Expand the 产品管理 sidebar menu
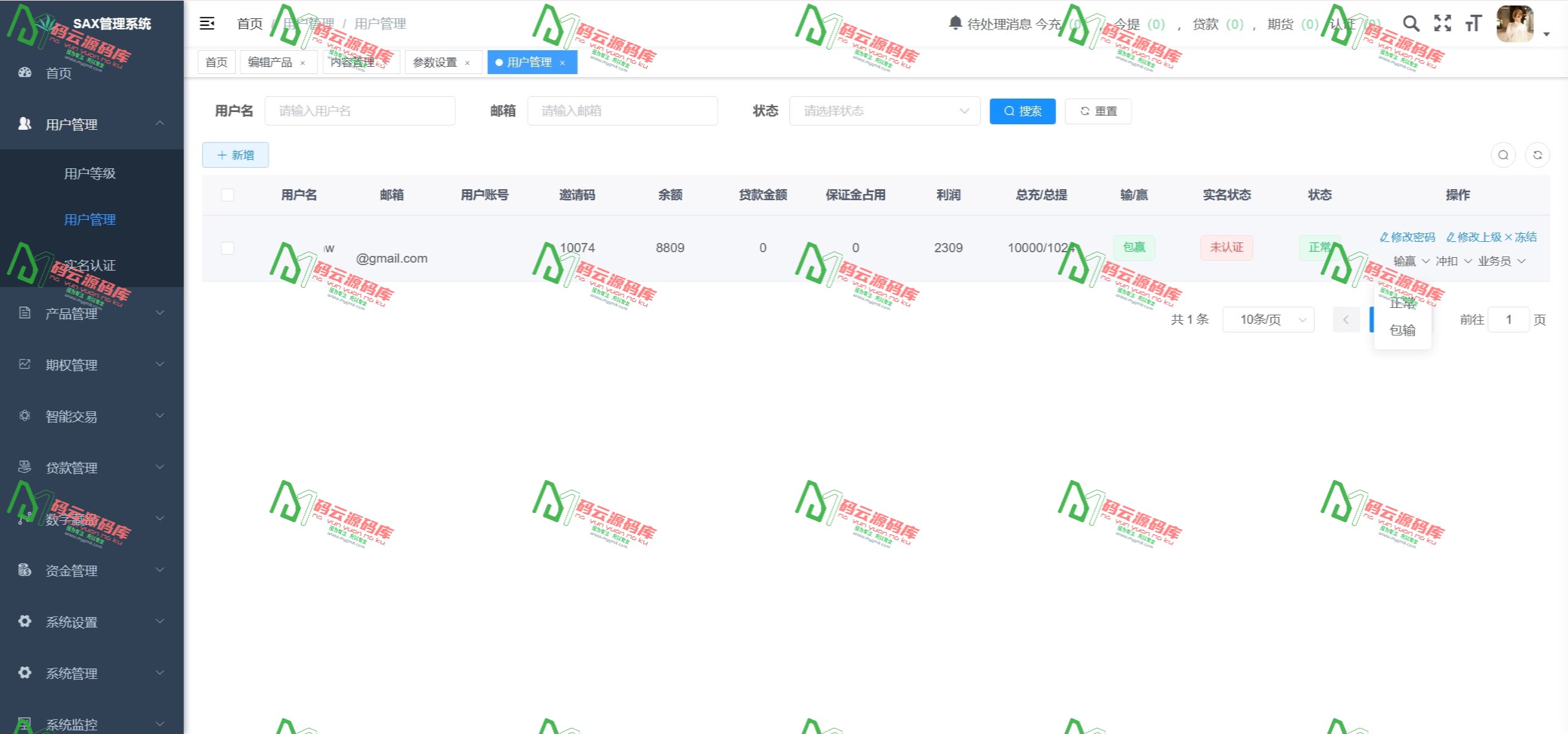This screenshot has width=1568, height=734. coord(160,313)
